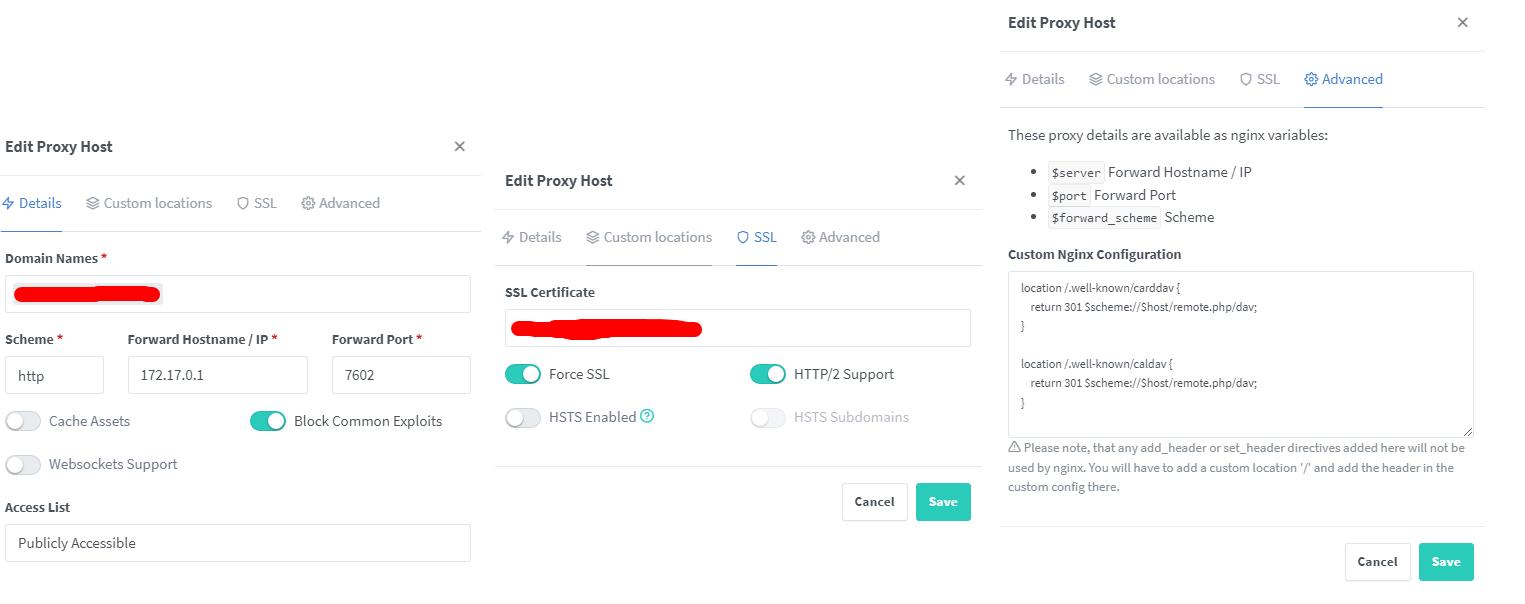The height and width of the screenshot is (604, 1525).
Task: Click the shield icon on the SSL tab
Action: click(243, 203)
